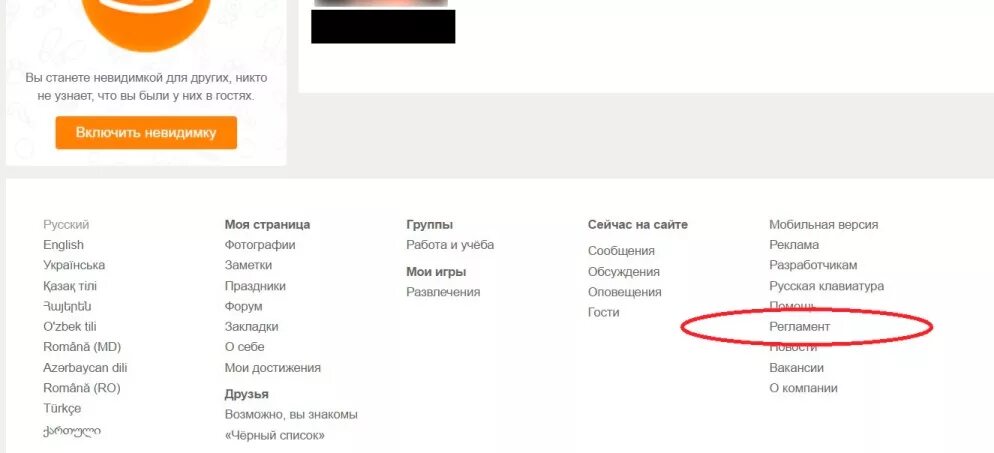Image resolution: width=994 pixels, height=453 pixels.
Task: Open Фотографии link
Action: [x=260, y=245]
